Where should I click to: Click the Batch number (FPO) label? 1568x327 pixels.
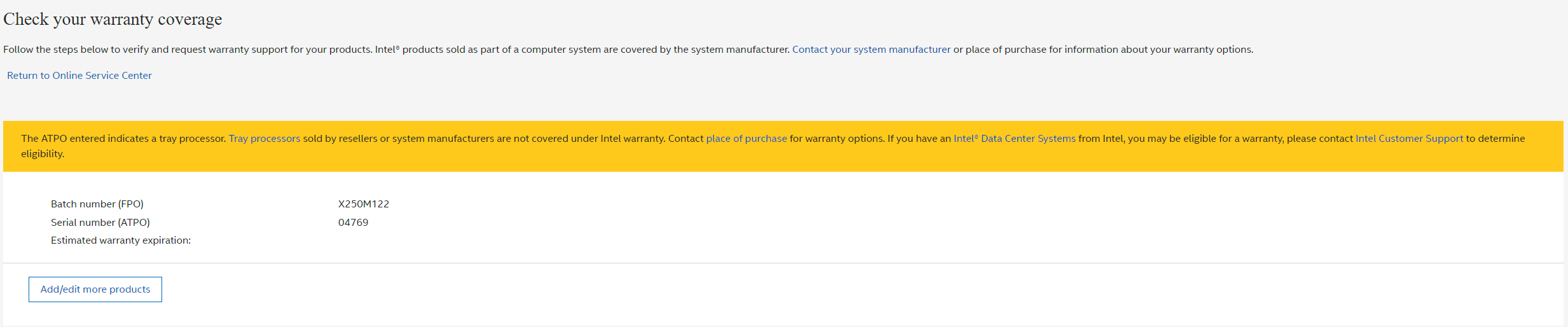[97, 204]
